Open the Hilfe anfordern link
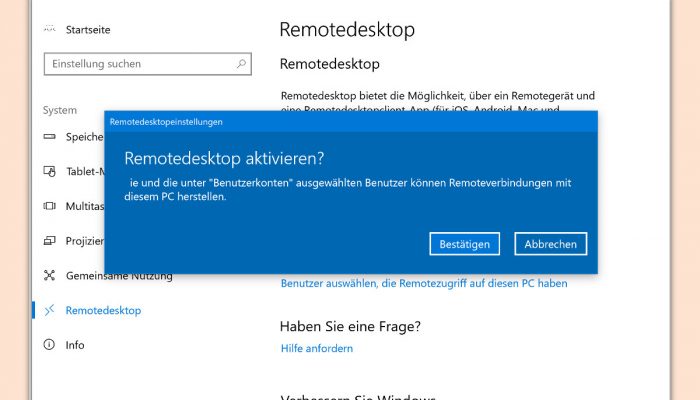 point(317,348)
